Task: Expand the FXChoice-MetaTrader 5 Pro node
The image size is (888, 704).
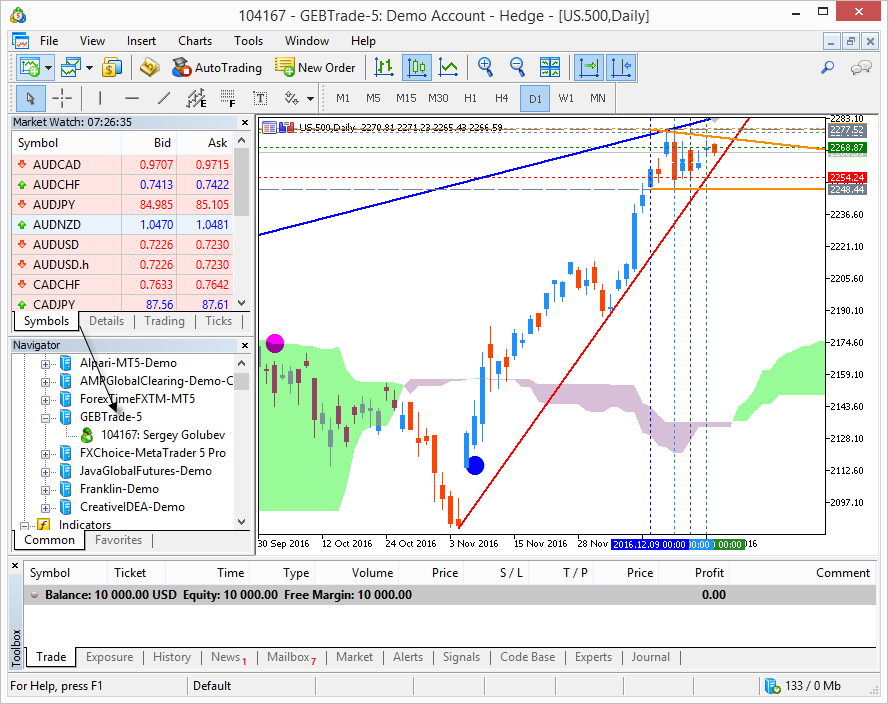Action: (45, 454)
